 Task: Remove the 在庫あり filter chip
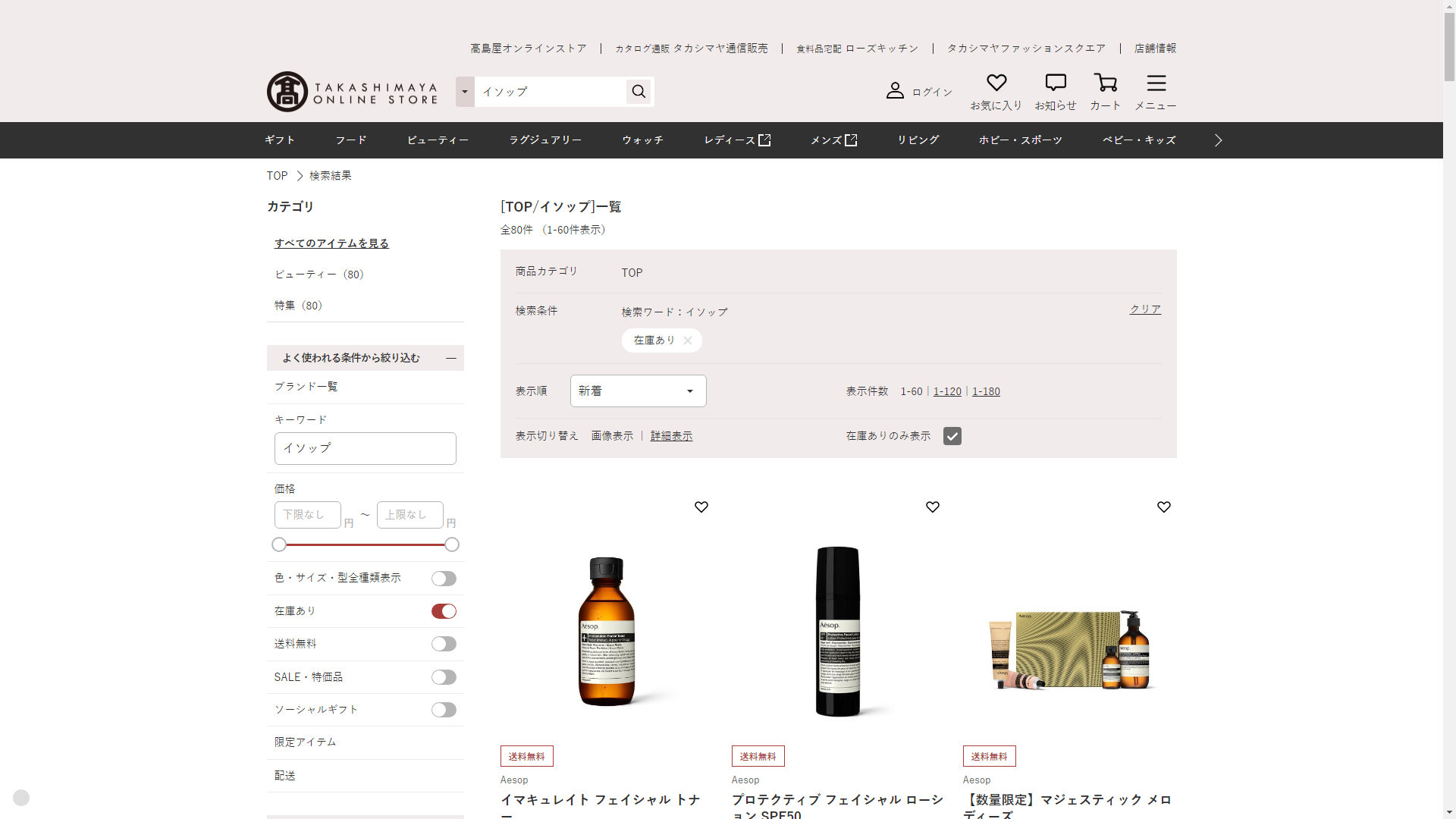(687, 340)
